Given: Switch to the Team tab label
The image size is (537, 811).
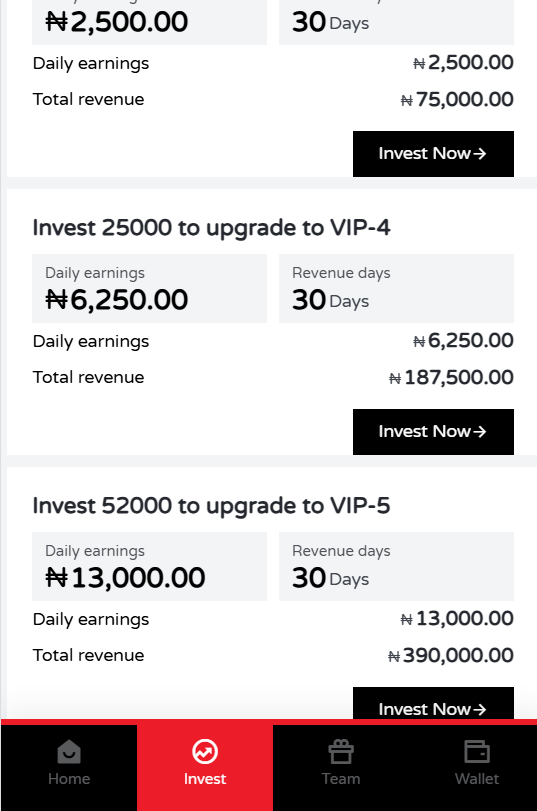Looking at the screenshot, I should point(341,778).
